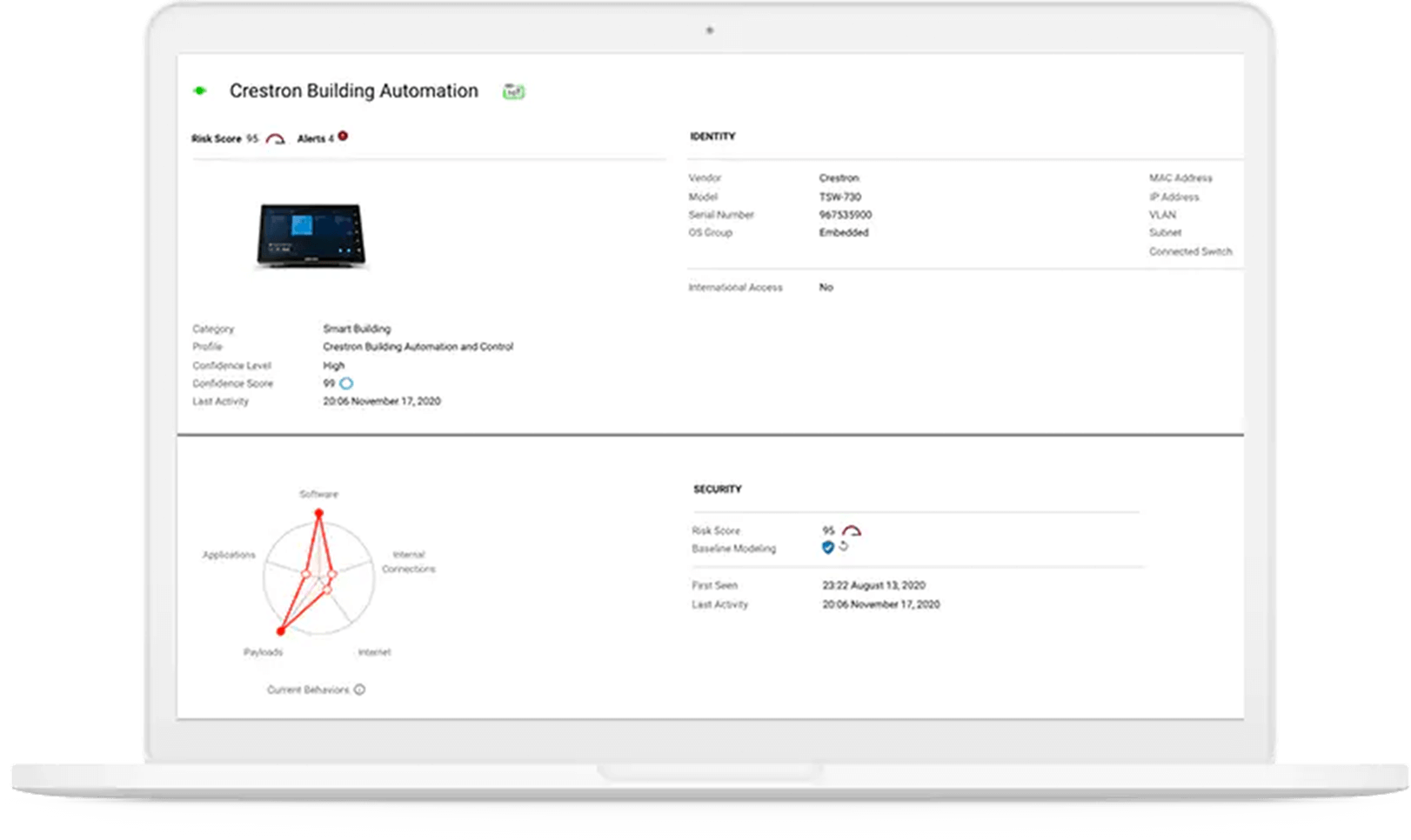
Task: Click the Crestron Building Automation title
Action: coord(353,91)
